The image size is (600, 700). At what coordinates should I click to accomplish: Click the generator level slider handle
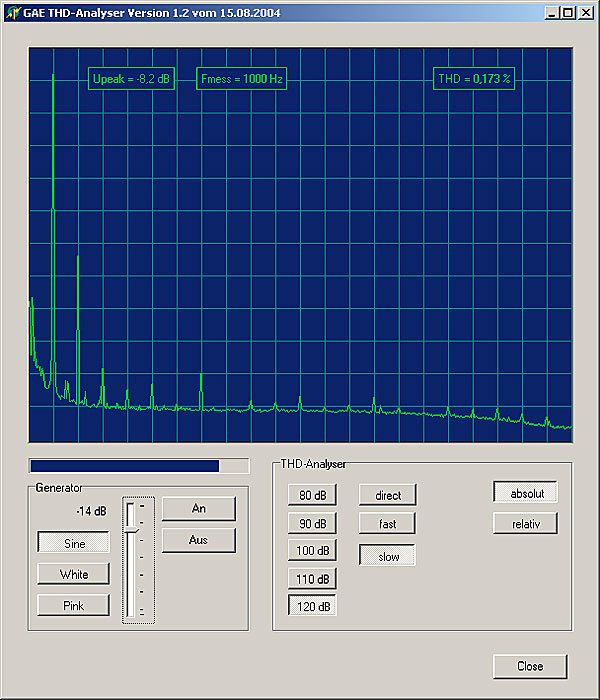(131, 517)
